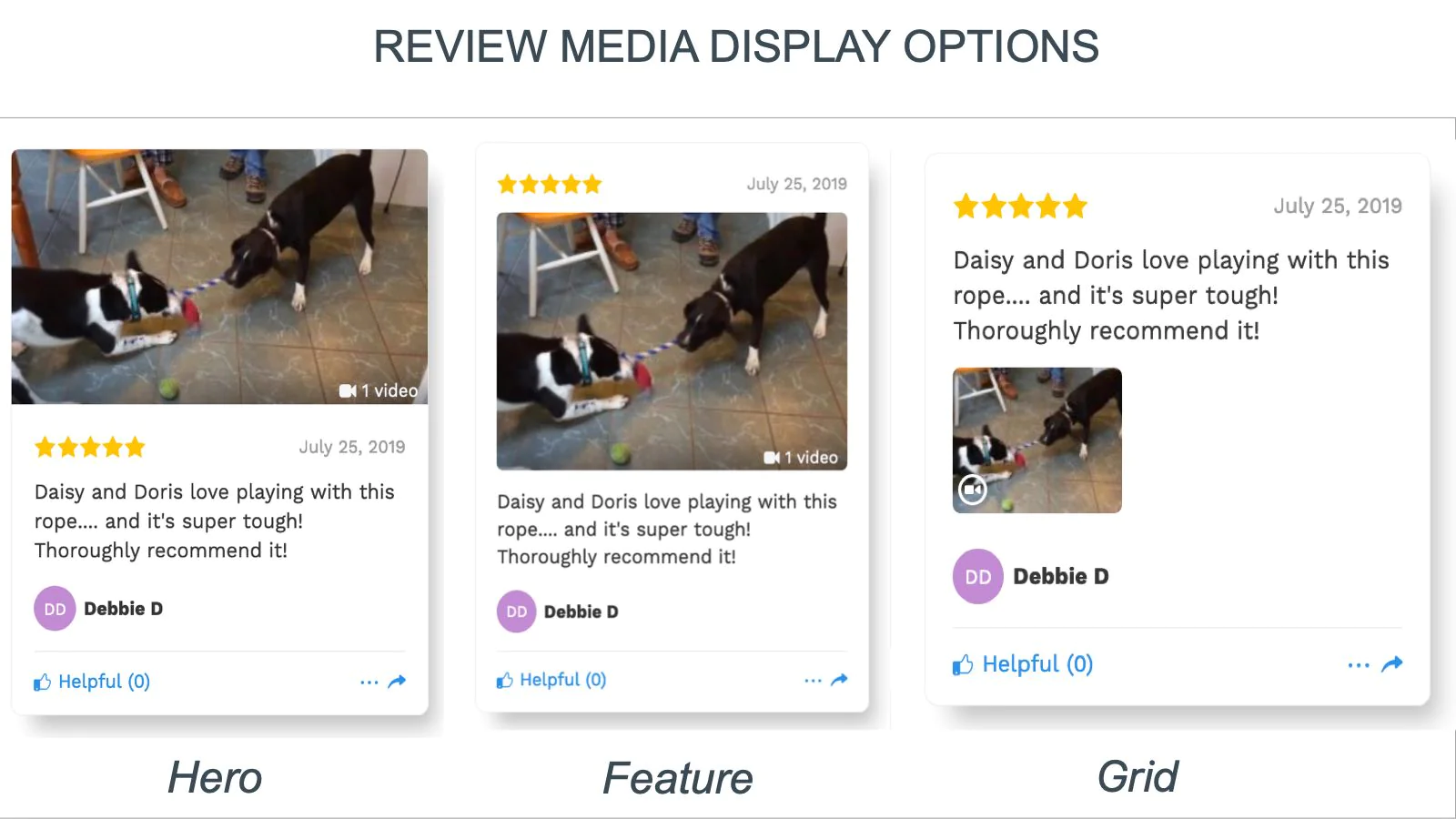Click the video play icon on Grid thumbnail
The width and height of the screenshot is (1456, 819).
point(973,490)
